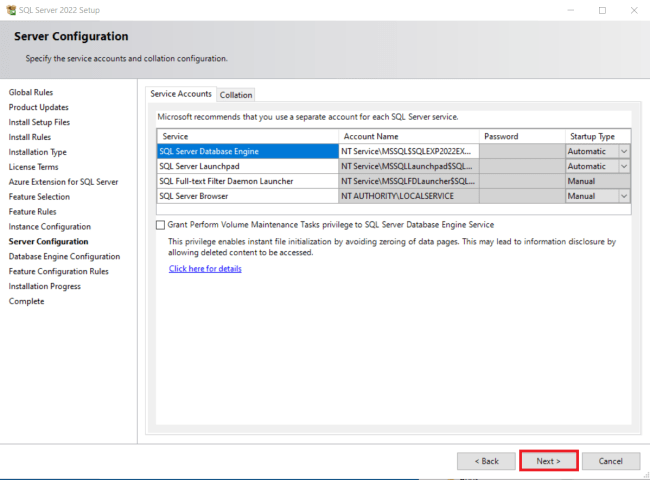Screen dimensions: 650x480
Task: Select the SQL Server Launchpad service row
Action: point(248,166)
